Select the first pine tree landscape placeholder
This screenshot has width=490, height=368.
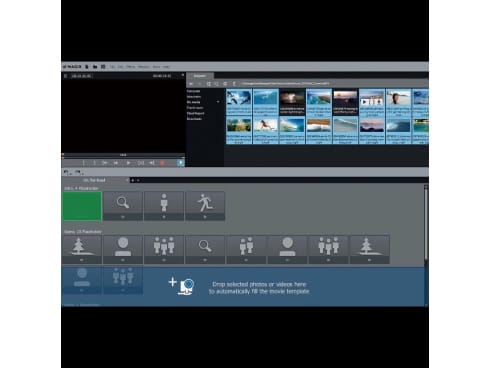(x=82, y=249)
